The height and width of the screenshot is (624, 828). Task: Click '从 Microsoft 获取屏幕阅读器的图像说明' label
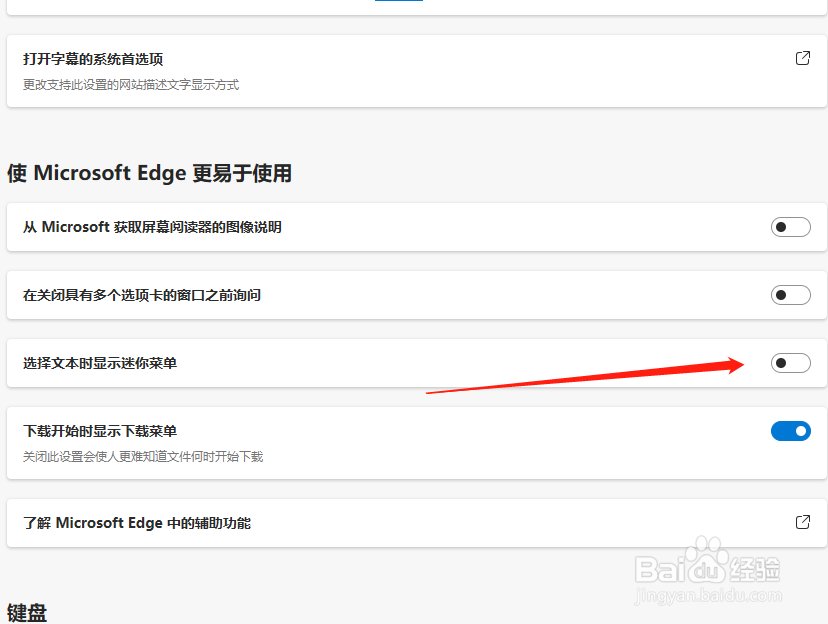click(x=152, y=227)
